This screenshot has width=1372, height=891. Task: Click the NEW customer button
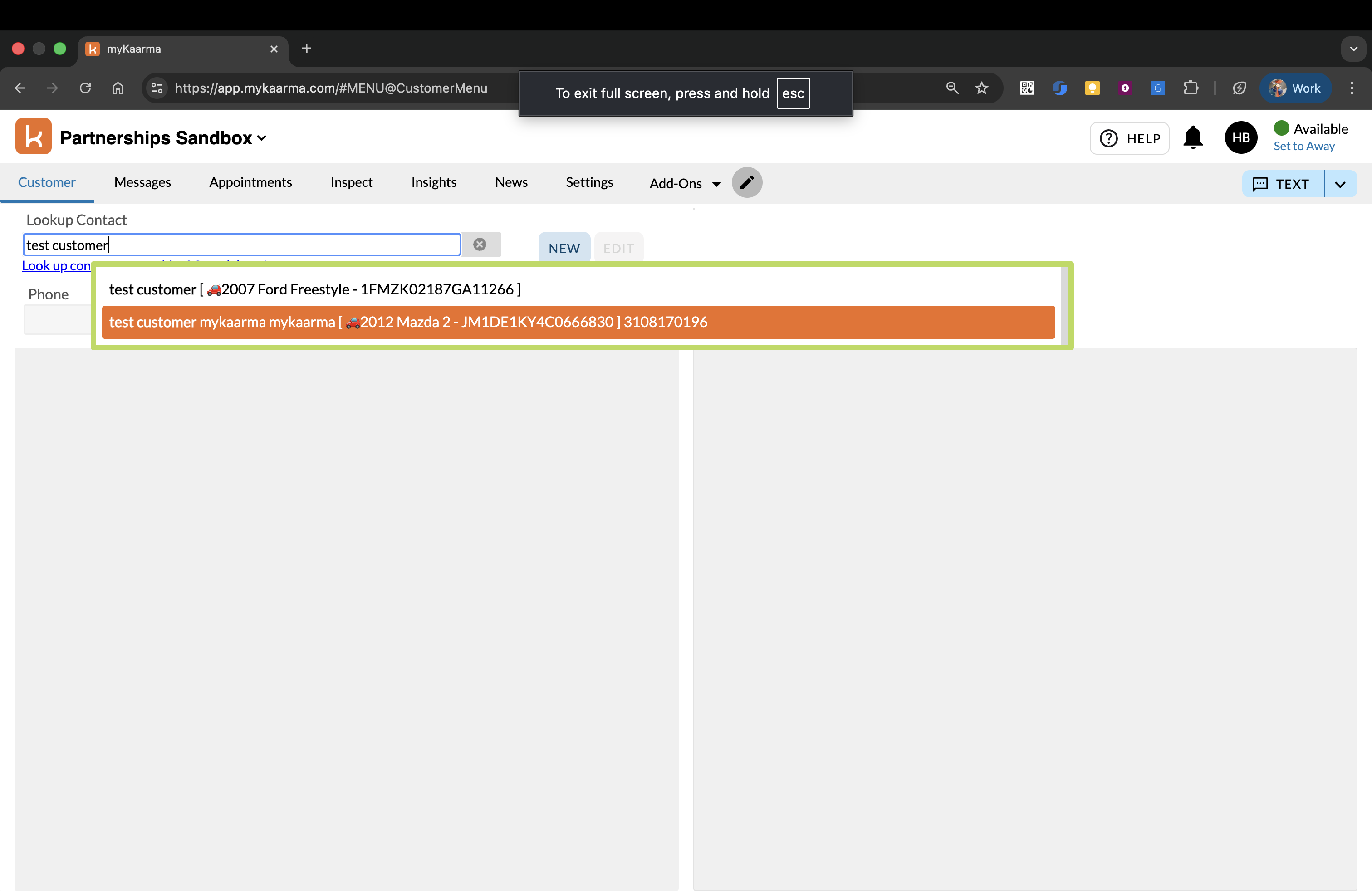(x=564, y=249)
